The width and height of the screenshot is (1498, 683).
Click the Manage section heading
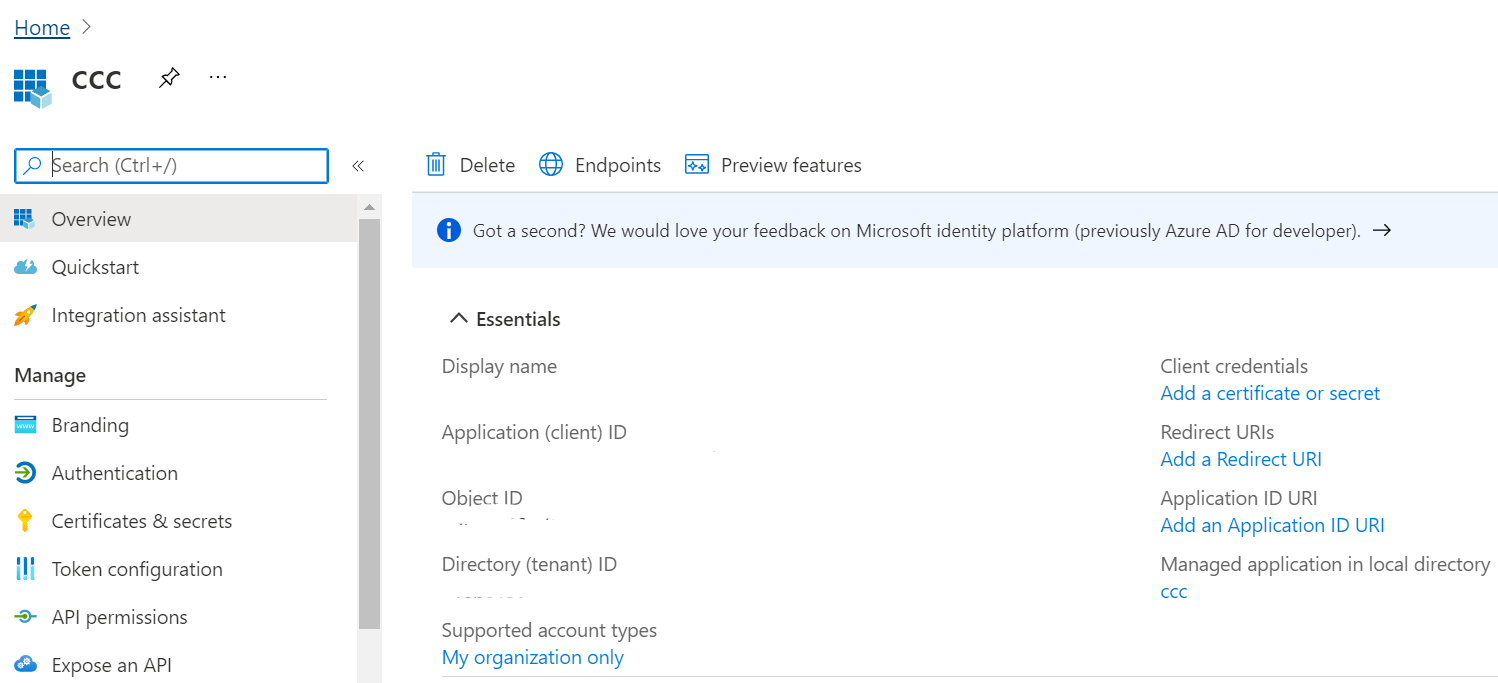[x=50, y=375]
